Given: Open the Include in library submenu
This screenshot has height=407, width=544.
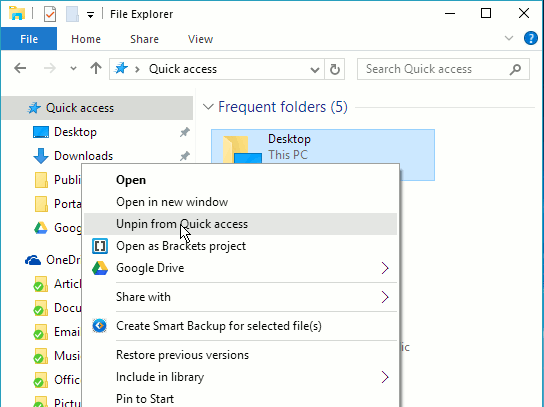Looking at the screenshot, I should [x=240, y=377].
